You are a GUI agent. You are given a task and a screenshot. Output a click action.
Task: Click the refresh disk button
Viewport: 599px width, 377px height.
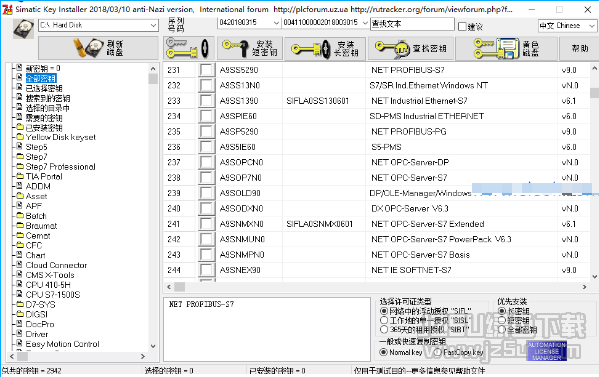(98, 48)
